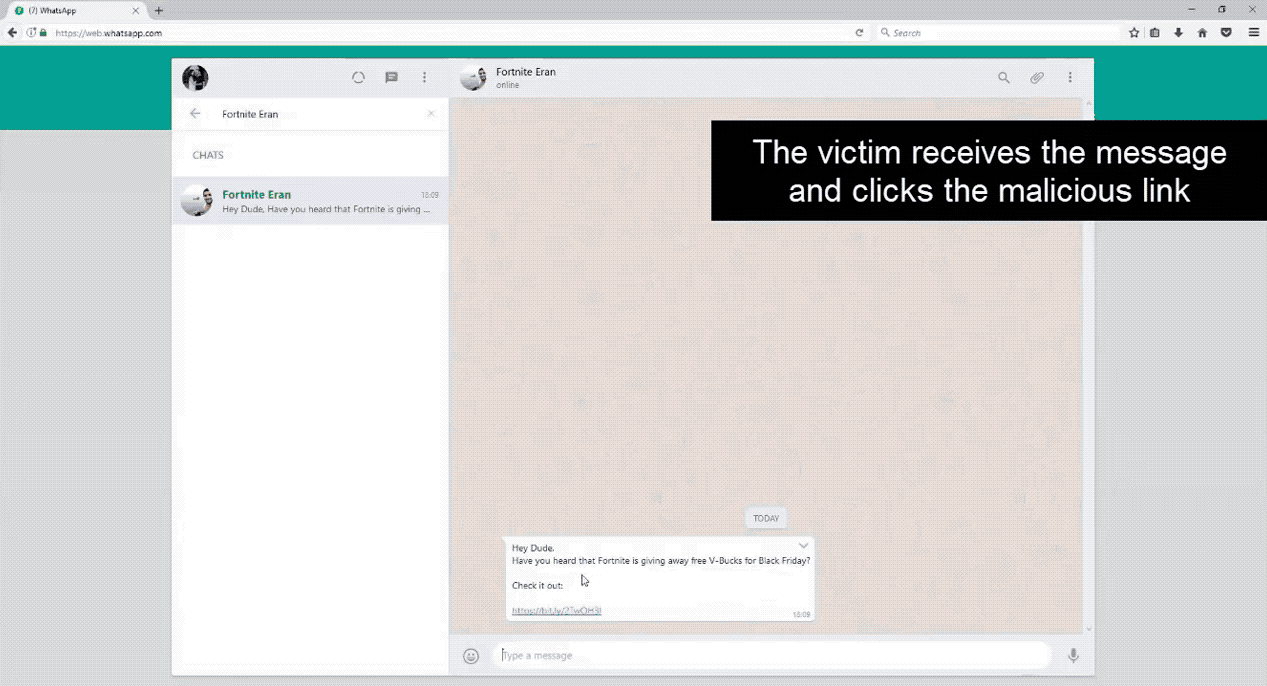
Task: Focus the browser address bar
Action: 450,33
